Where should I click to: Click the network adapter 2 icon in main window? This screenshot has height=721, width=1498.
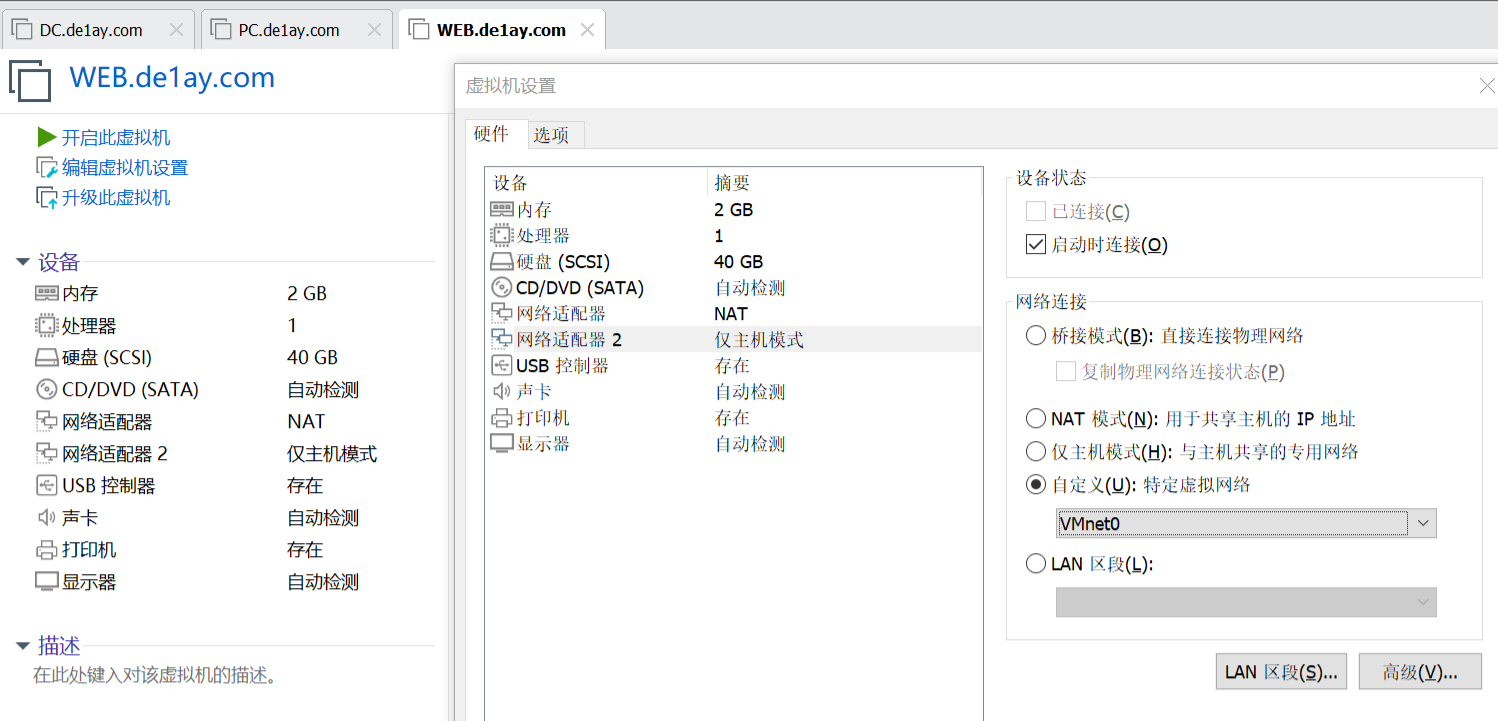pos(47,454)
